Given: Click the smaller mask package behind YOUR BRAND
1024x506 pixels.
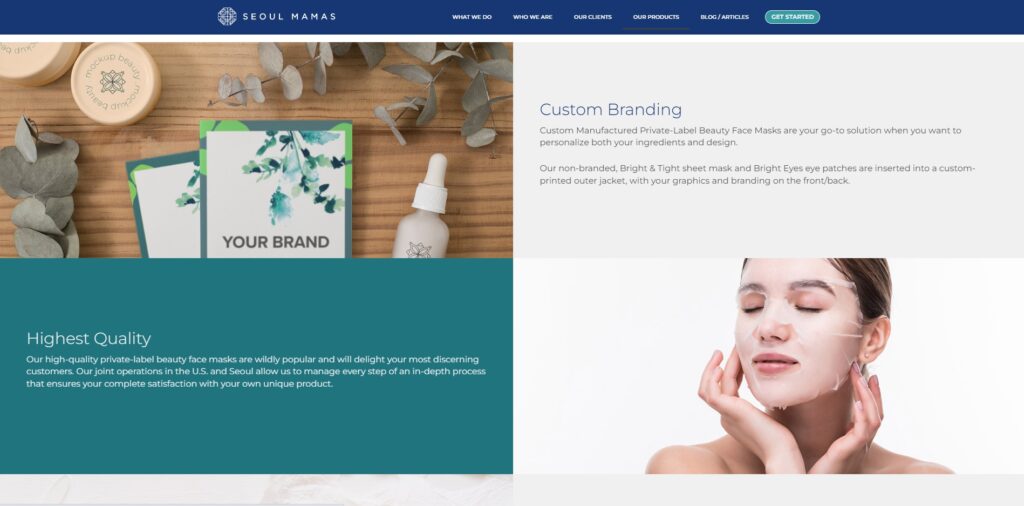Looking at the screenshot, I should (163, 206).
